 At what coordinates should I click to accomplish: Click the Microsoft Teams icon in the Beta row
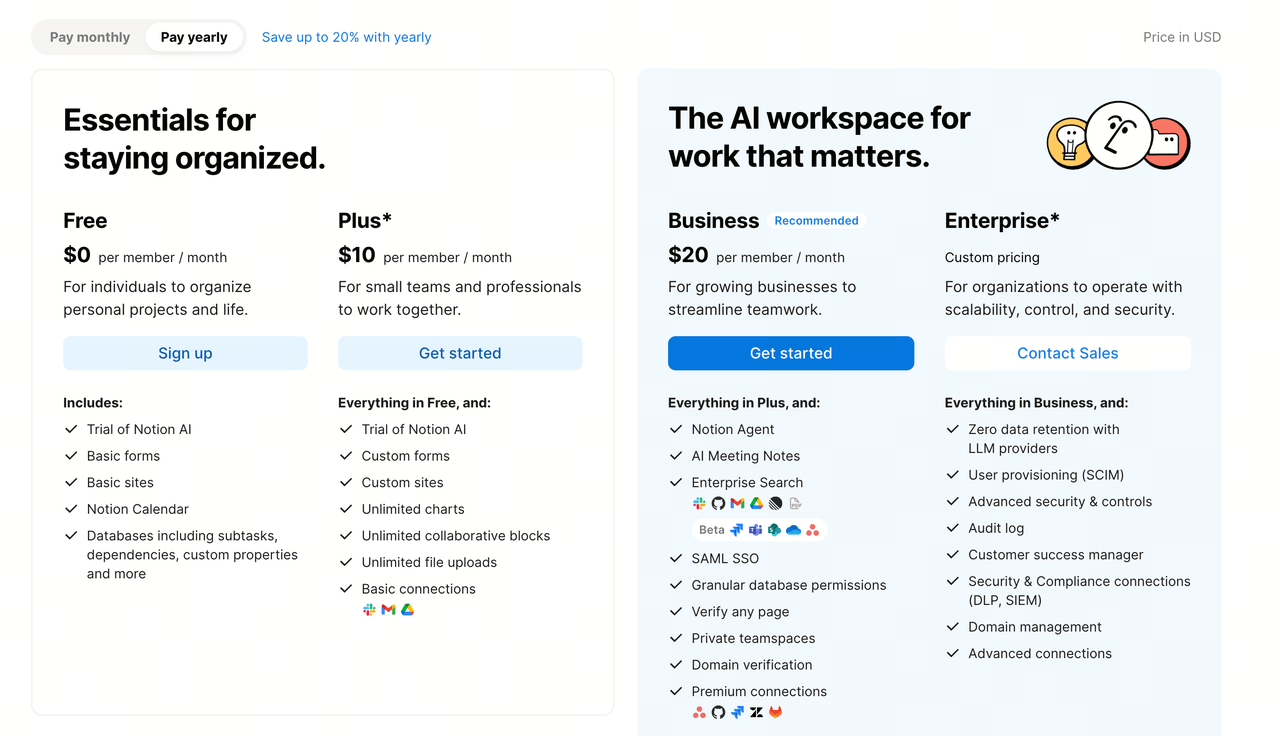coord(756,530)
